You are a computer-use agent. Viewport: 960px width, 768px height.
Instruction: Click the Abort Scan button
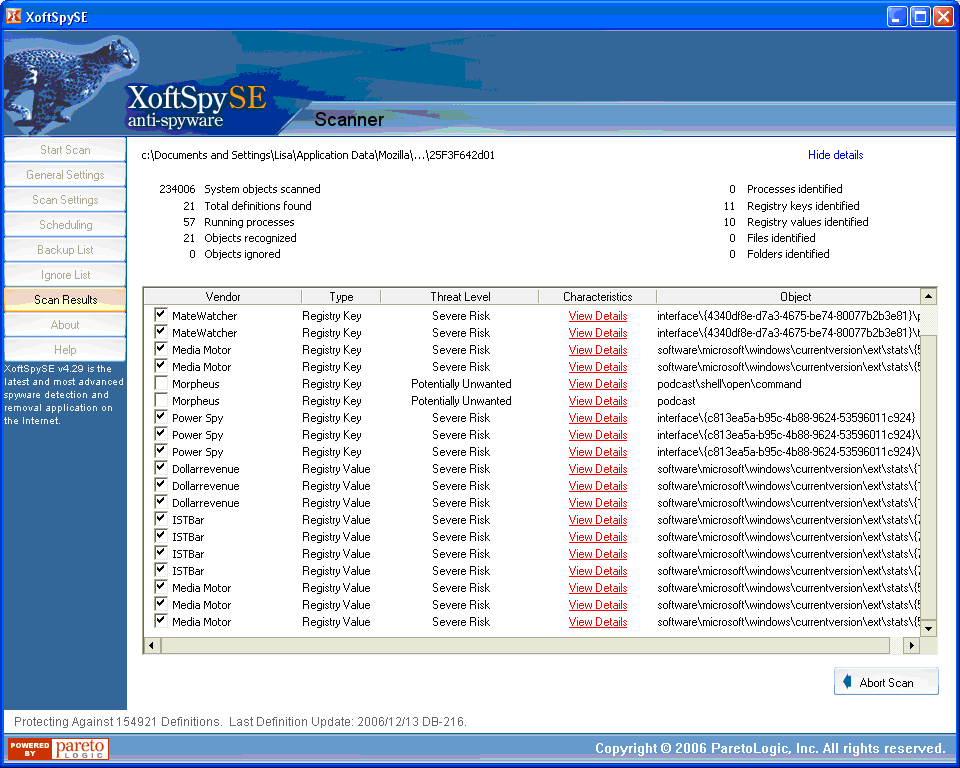886,682
